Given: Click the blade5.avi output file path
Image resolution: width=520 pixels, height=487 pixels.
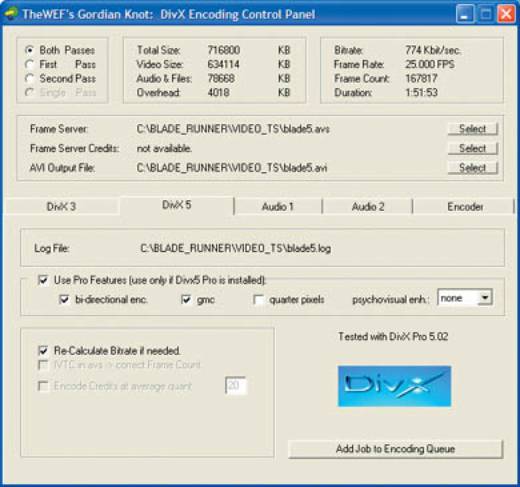Looking at the screenshot, I should pyautogui.click(x=232, y=168).
